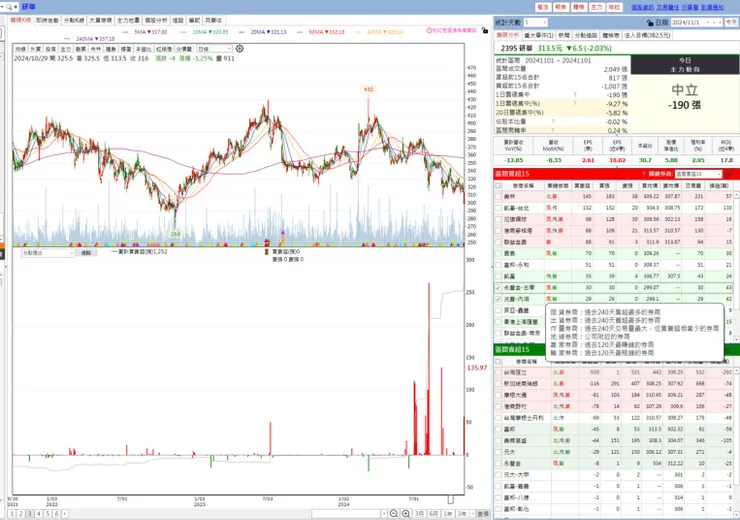Step to the next date with the right arrow
The image size is (740, 520).
pyautogui.click(x=720, y=22)
